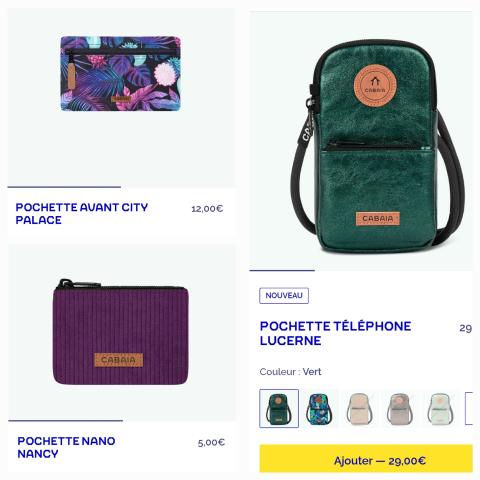View the tropical floral pouch product image
480x480 pixels.
tap(121, 73)
